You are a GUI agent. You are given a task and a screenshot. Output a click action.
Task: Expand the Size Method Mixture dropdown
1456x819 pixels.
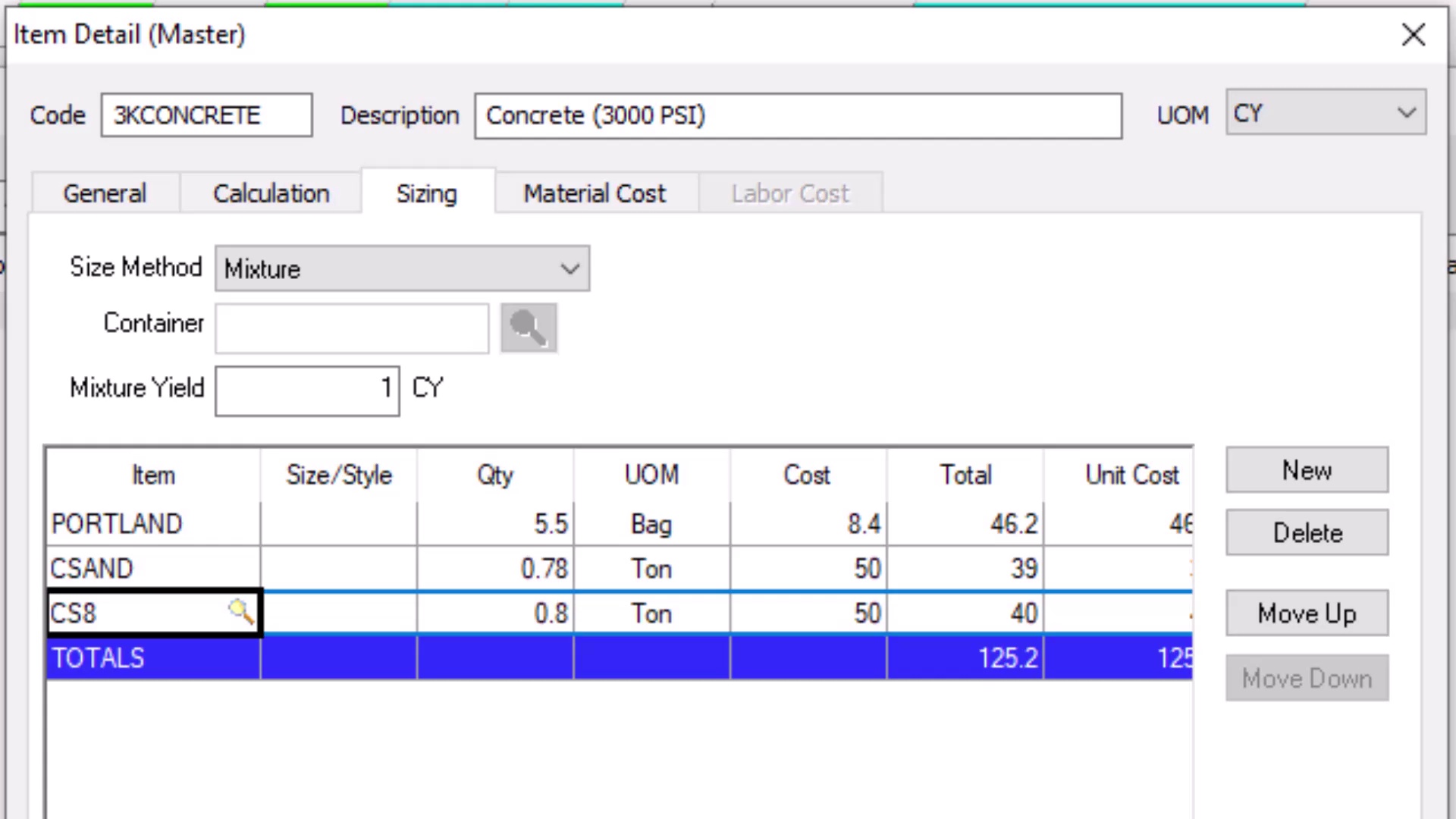tap(402, 268)
